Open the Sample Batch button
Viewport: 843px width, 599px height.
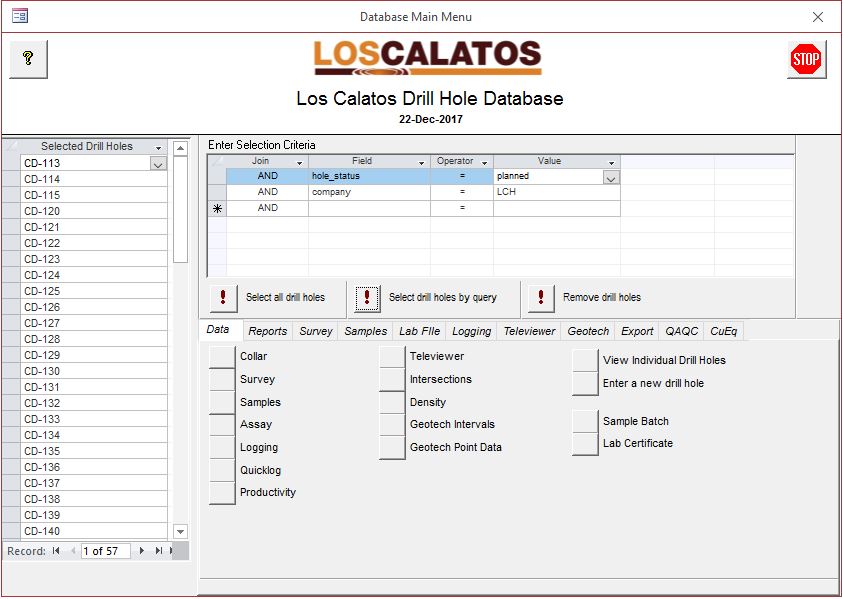585,422
